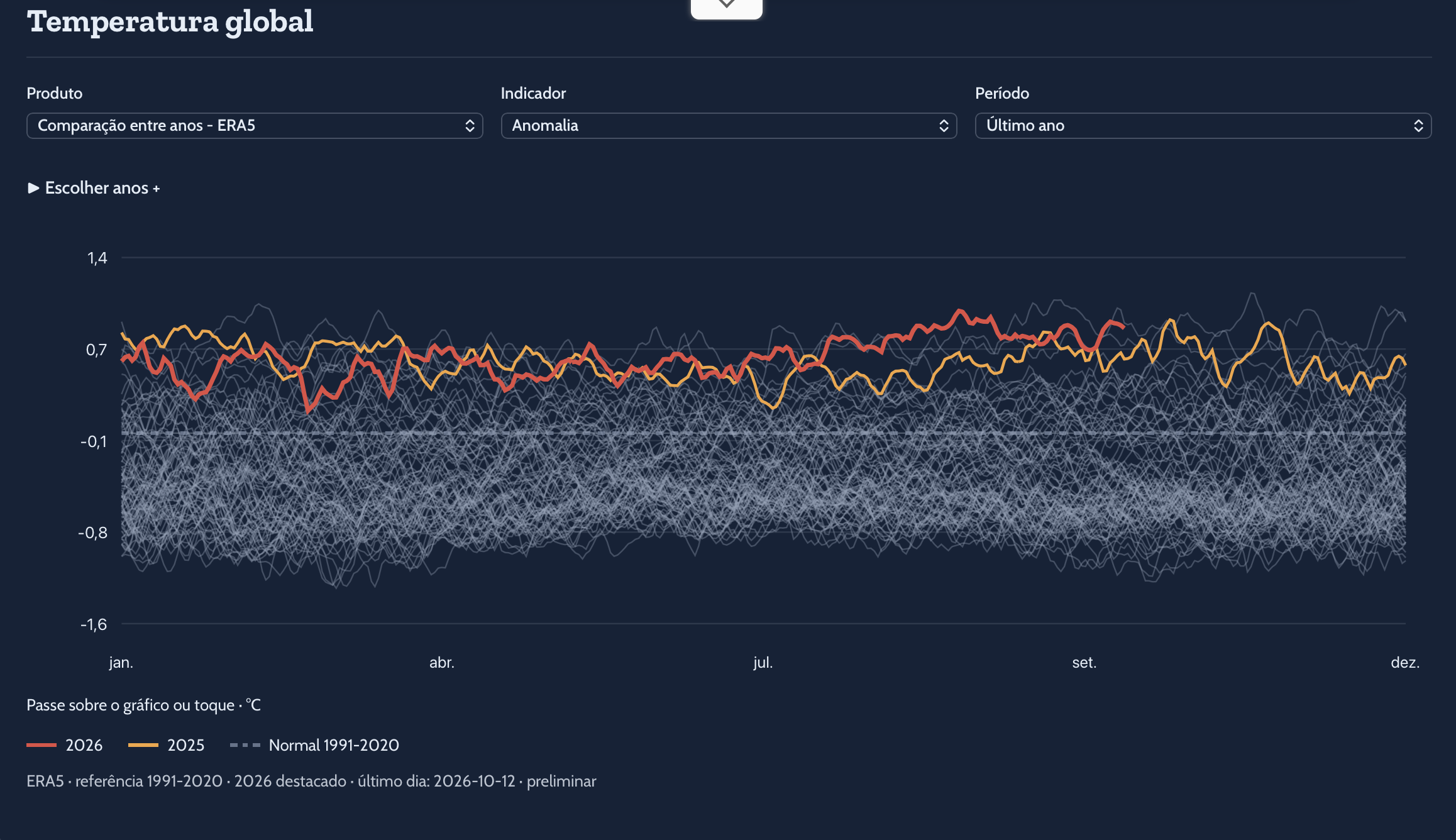Click the jan. x-axis label
Viewport: 1456px width, 840px height.
coord(121,662)
